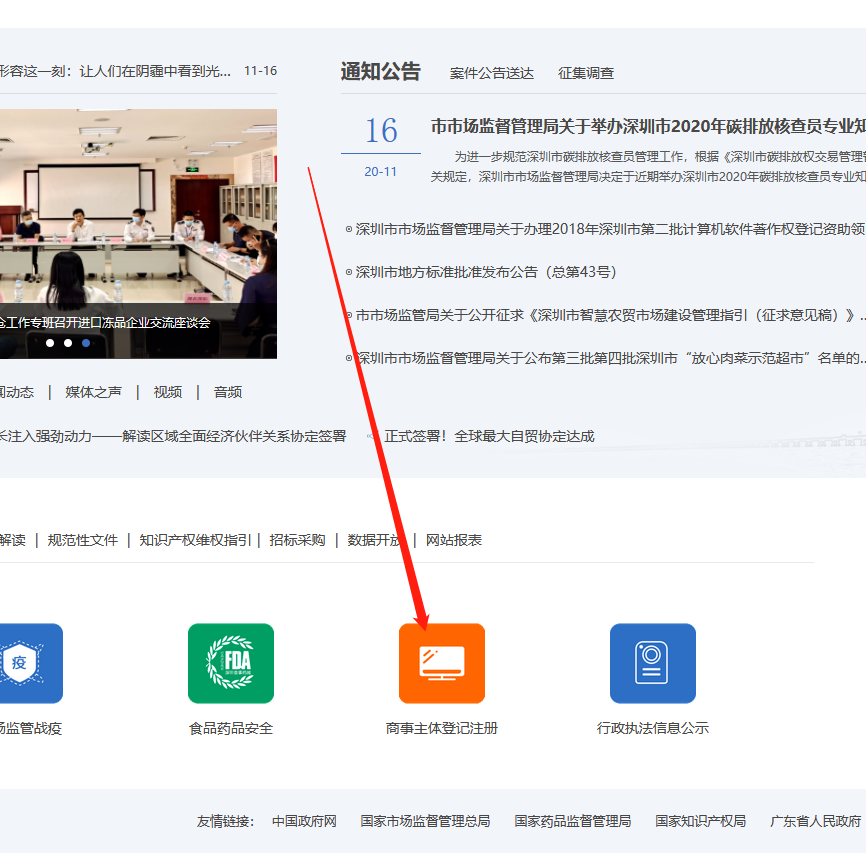Viewport: 866px width, 853px height.
Task: Click the 视频 menu item
Action: pyautogui.click(x=167, y=391)
